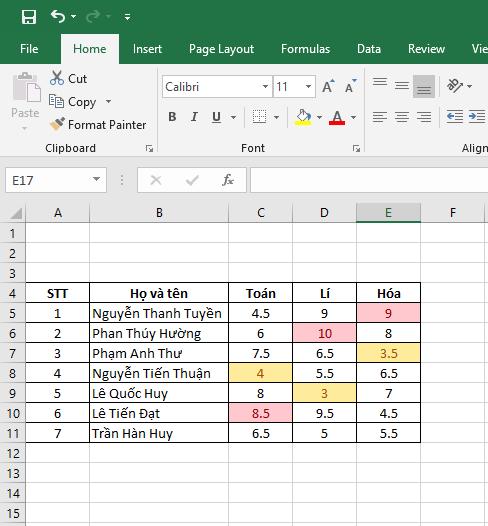Open Font settings dialog launcher
This screenshot has height=526, width=488.
(x=356, y=149)
